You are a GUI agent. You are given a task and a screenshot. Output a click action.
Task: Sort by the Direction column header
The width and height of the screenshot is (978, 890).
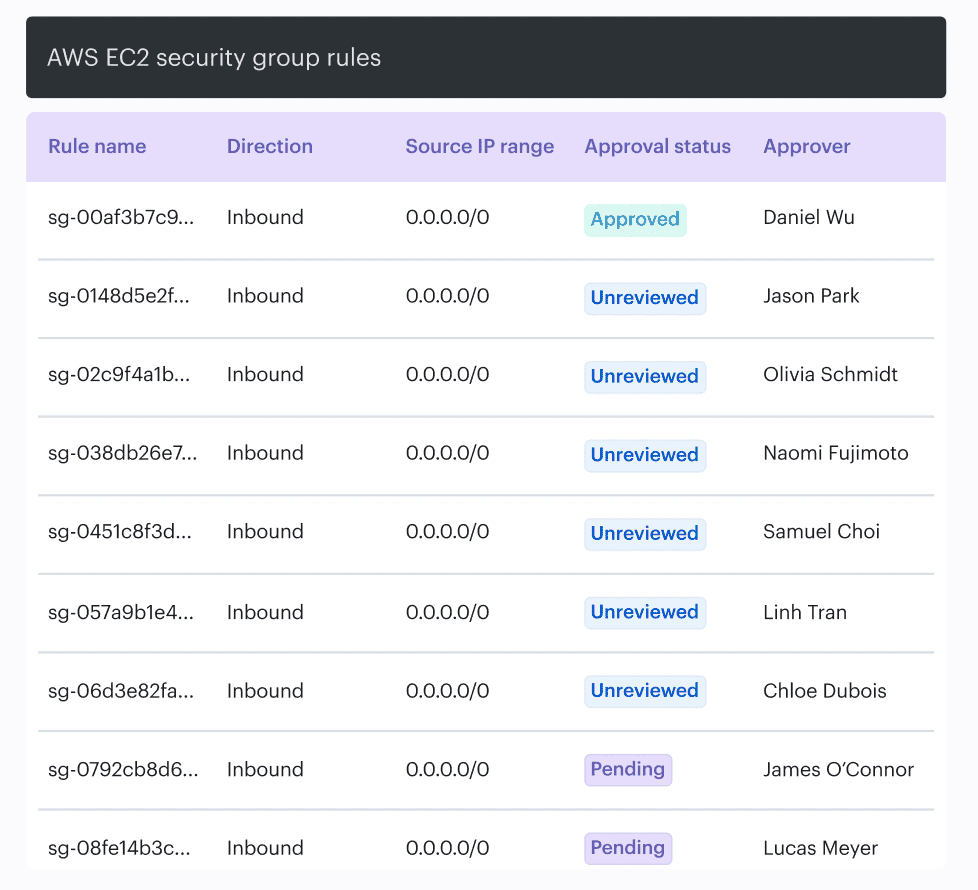269,146
